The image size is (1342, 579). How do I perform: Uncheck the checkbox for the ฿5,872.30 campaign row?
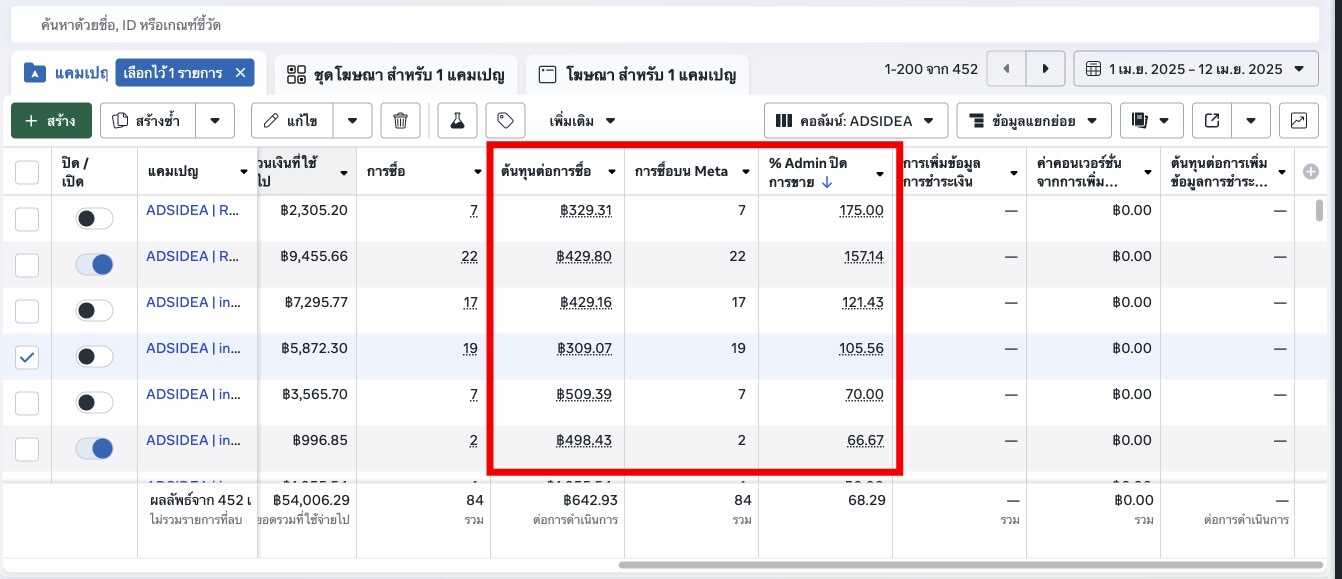point(27,357)
